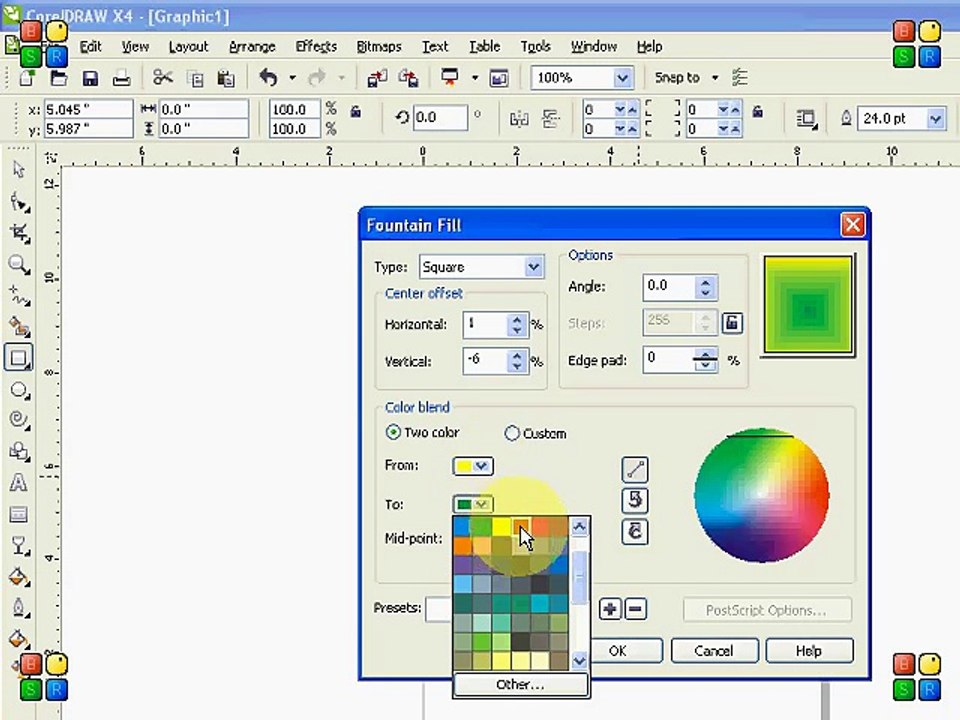
Task: Open the Layout menu
Action: coord(188,47)
